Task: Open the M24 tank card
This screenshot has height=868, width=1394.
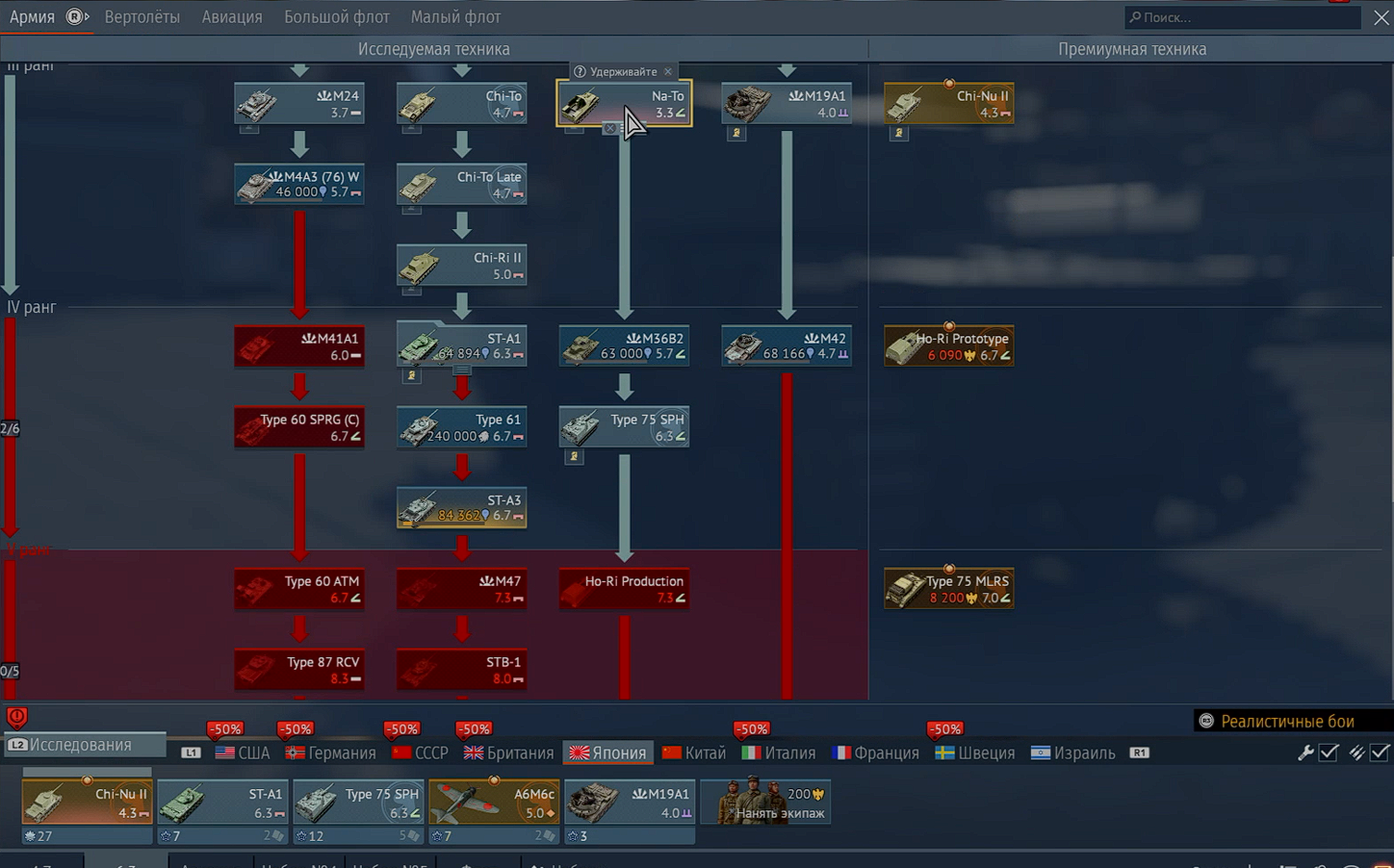Action: click(x=299, y=104)
